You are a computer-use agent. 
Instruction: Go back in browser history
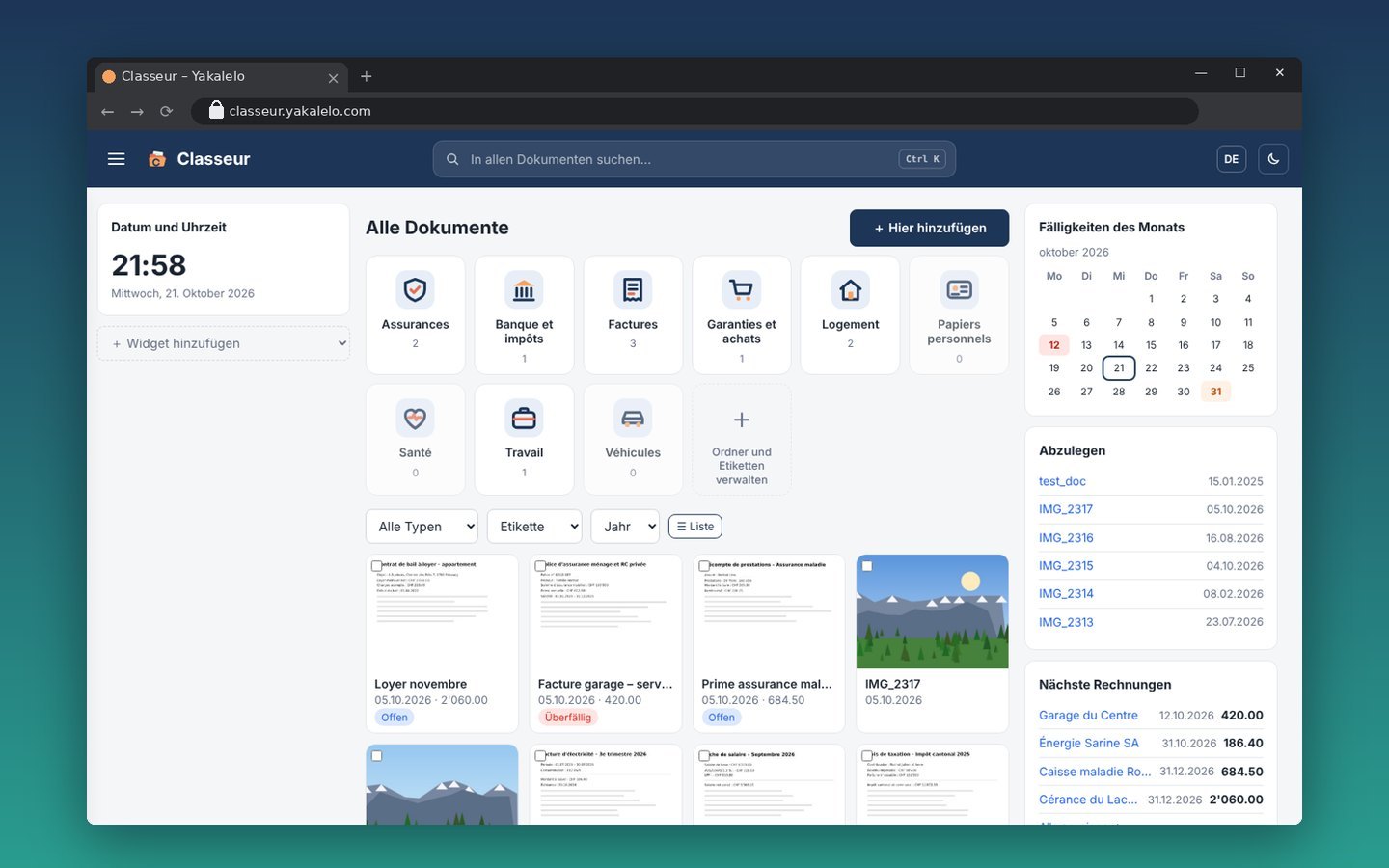pos(107,111)
